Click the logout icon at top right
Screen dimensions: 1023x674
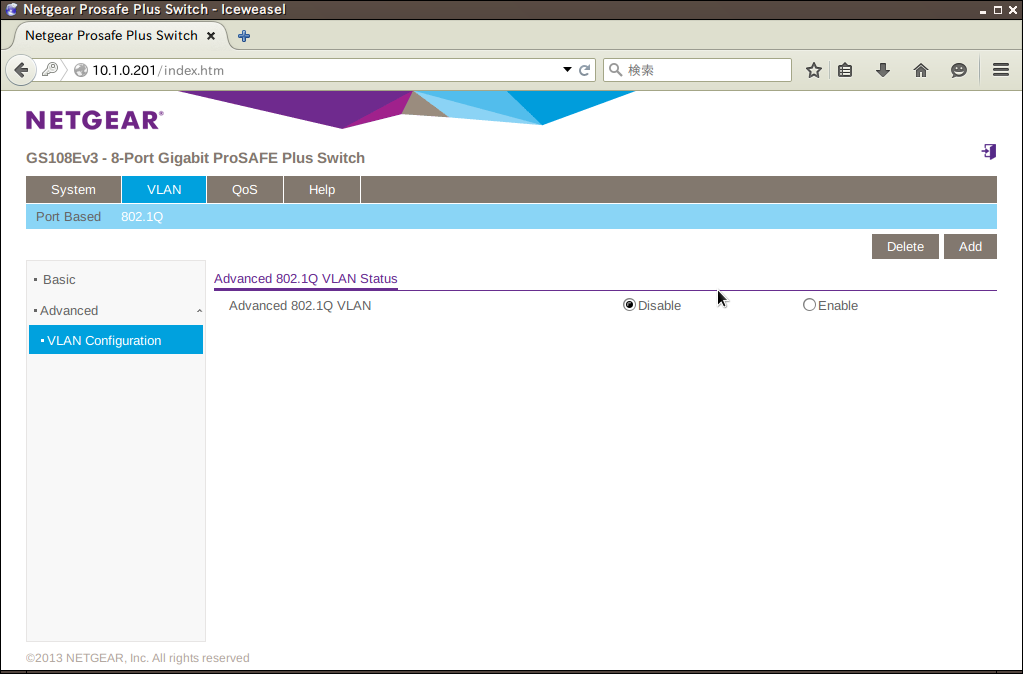pyautogui.click(x=988, y=152)
